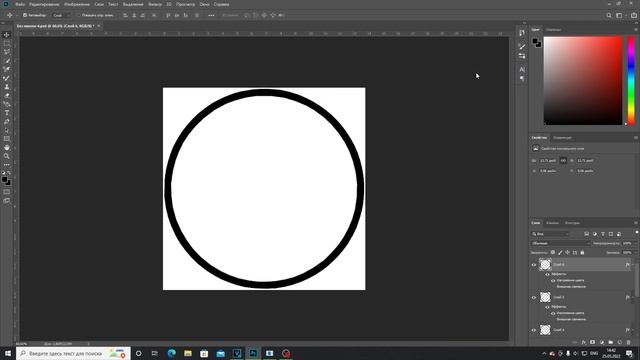This screenshot has width=640, height=360.
Task: Toggle the Автовыбор checkbox
Action: (x=25, y=15)
